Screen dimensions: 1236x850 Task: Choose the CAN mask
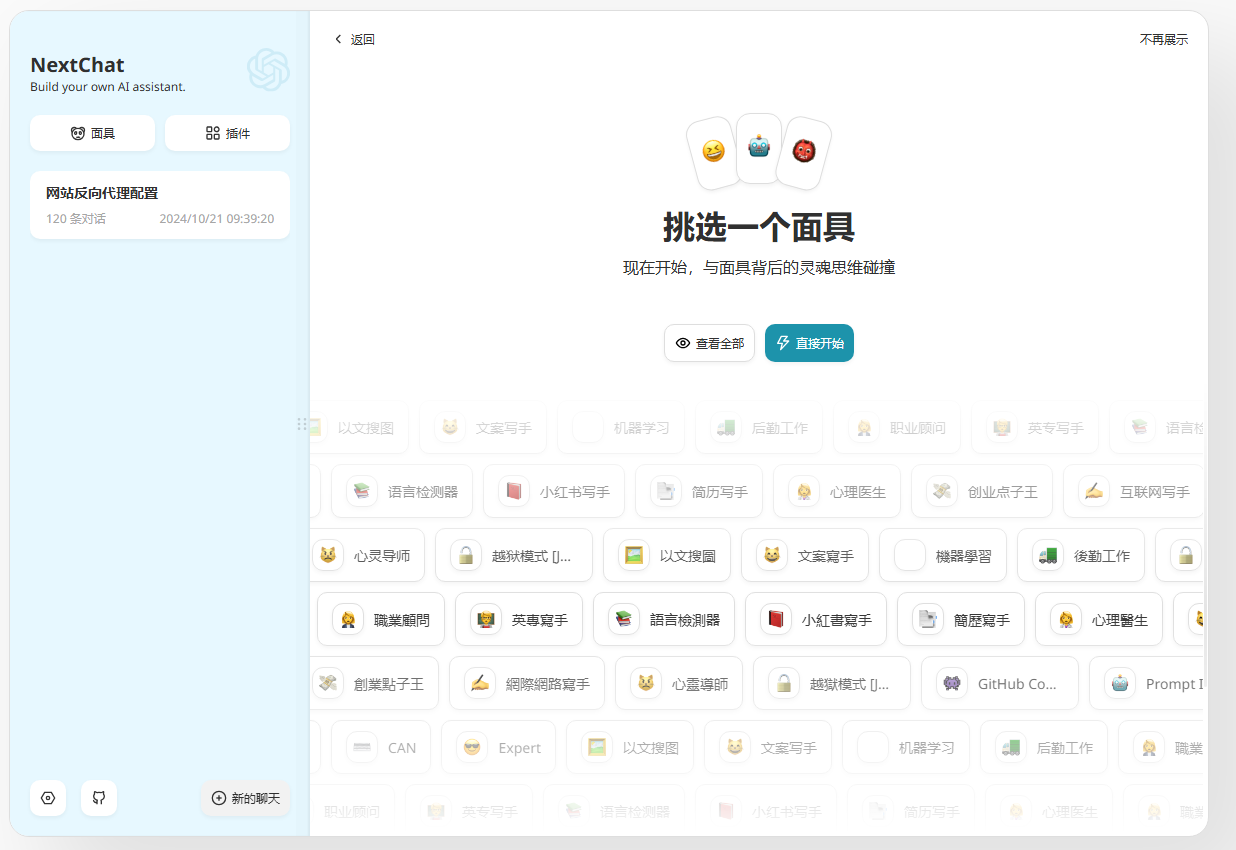click(386, 748)
